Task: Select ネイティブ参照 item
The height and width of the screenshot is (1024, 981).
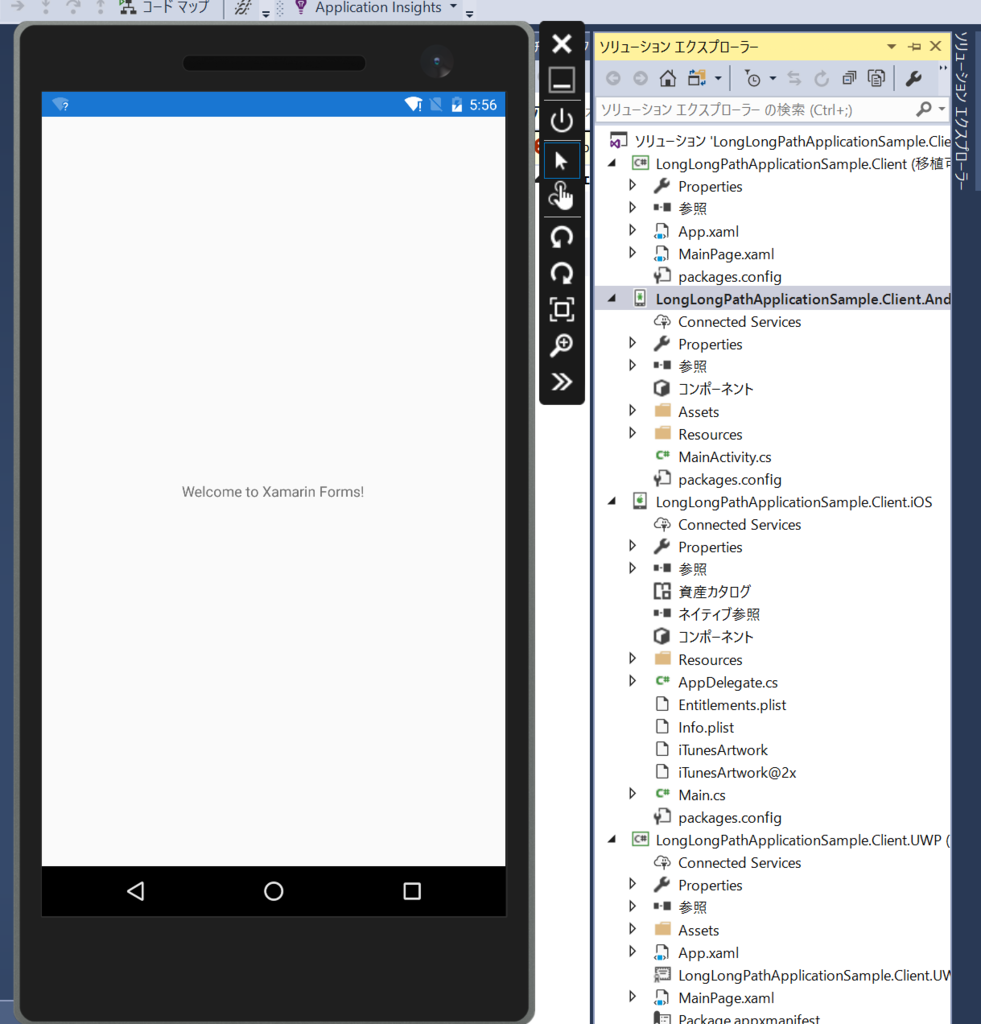Action: 718,614
